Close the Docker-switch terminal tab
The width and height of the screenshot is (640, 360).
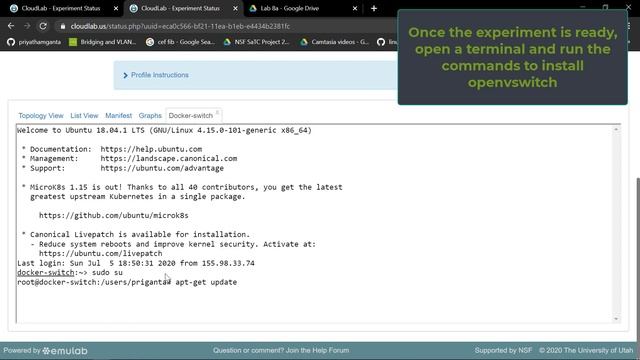click(217, 113)
